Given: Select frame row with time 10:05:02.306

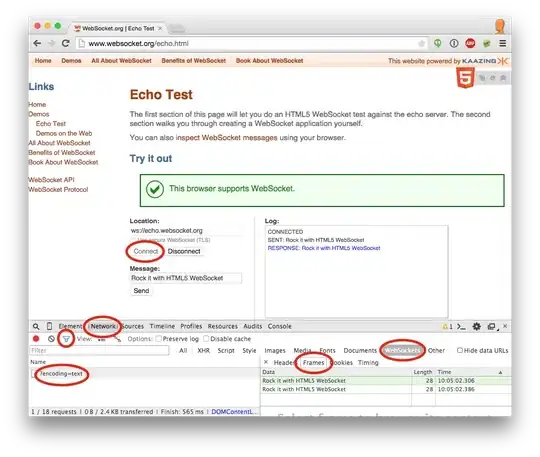Looking at the screenshot, I should 386,381.
